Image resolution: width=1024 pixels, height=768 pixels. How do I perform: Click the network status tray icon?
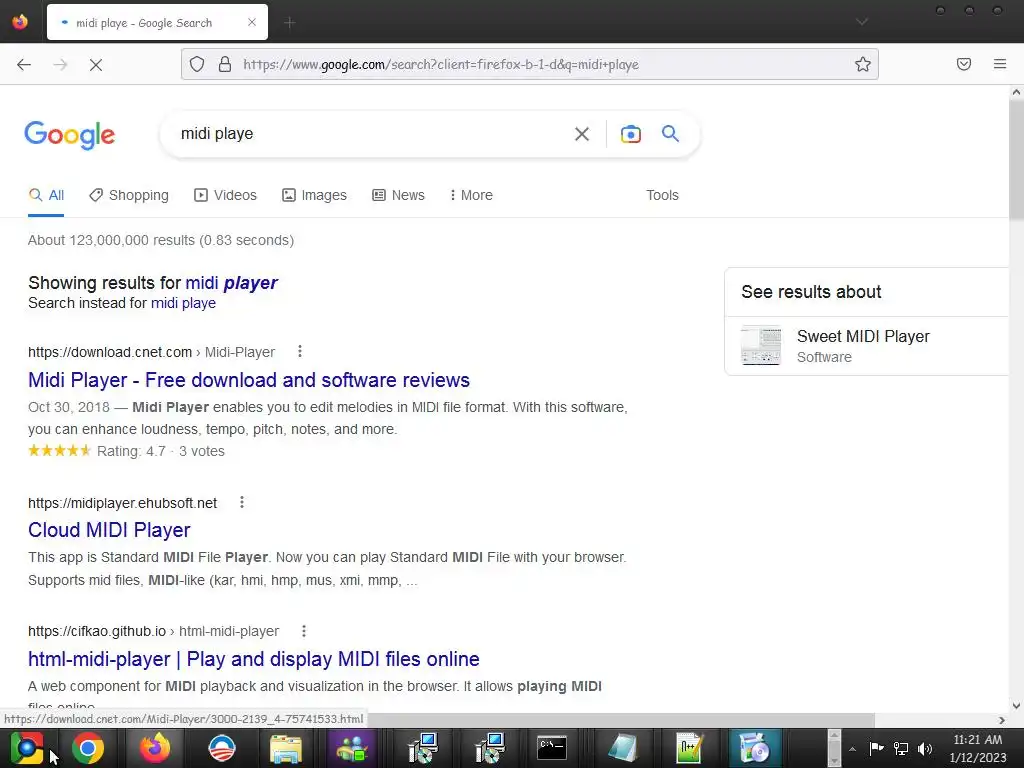click(x=901, y=748)
